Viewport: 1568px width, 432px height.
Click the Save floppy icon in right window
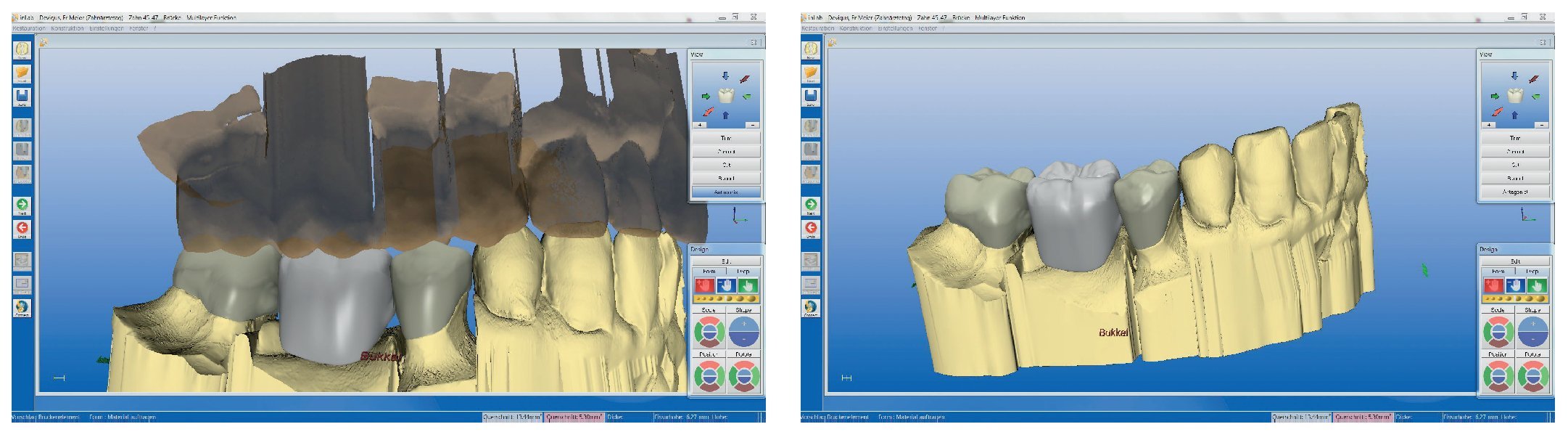pos(811,97)
